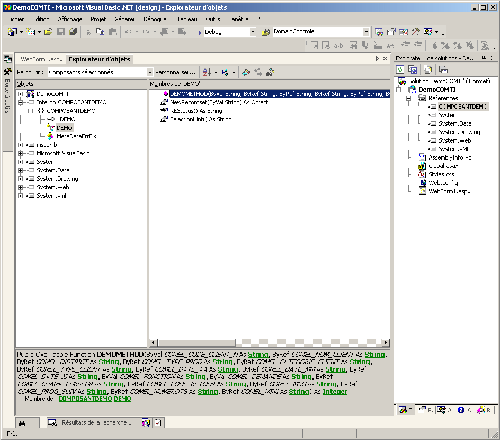Click the Sort Objects A-Z icon
The width and height of the screenshot is (500, 440).
pos(207,72)
